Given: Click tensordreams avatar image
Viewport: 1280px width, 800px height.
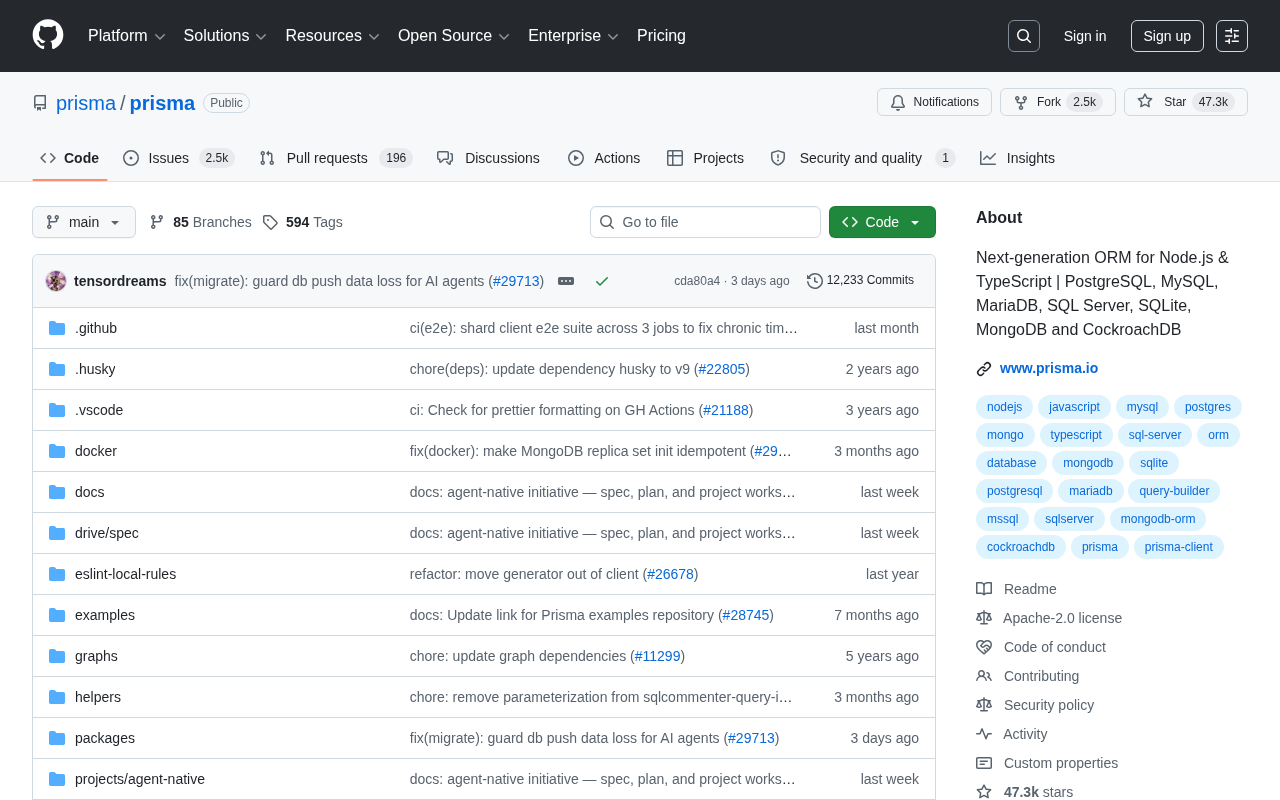Looking at the screenshot, I should 56,281.
